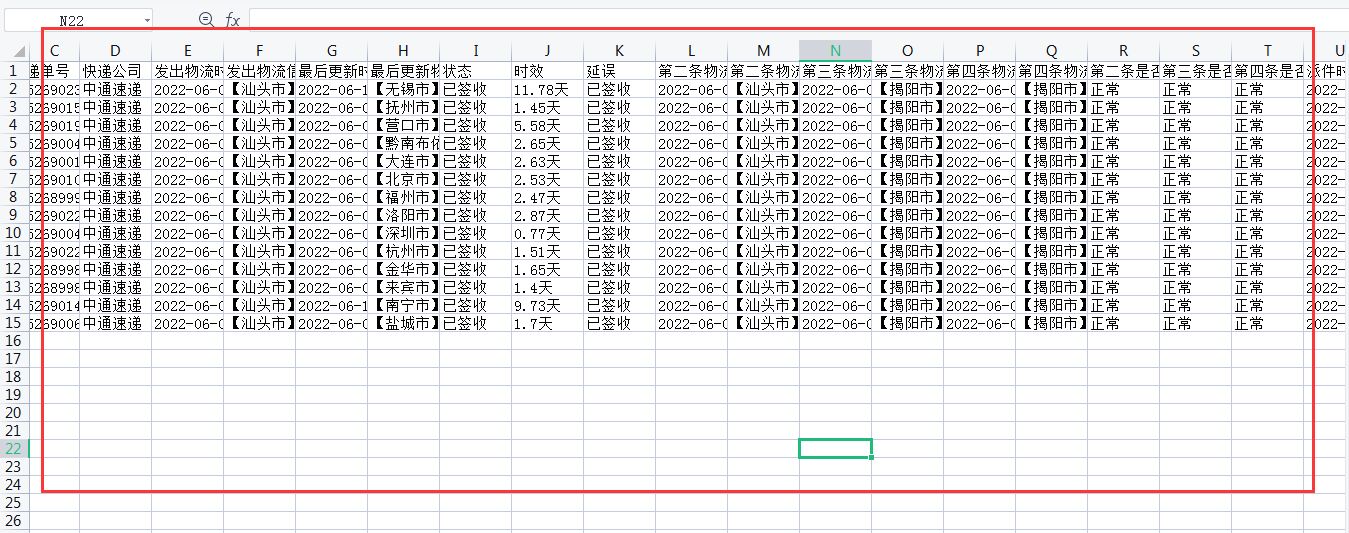The height and width of the screenshot is (533, 1349).
Task: Select row 22 header
Action: coord(15,449)
